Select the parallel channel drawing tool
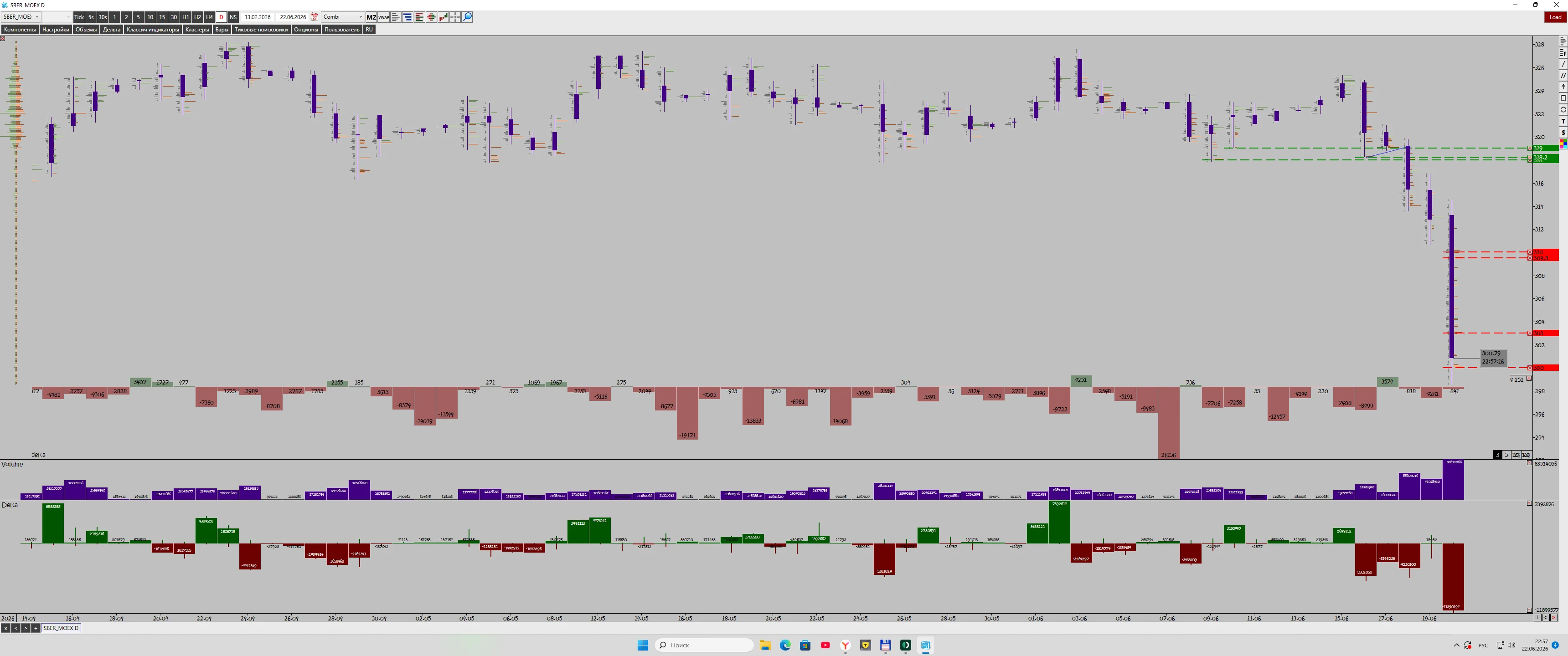Image resolution: width=1568 pixels, height=656 pixels. pyautogui.click(x=1563, y=76)
